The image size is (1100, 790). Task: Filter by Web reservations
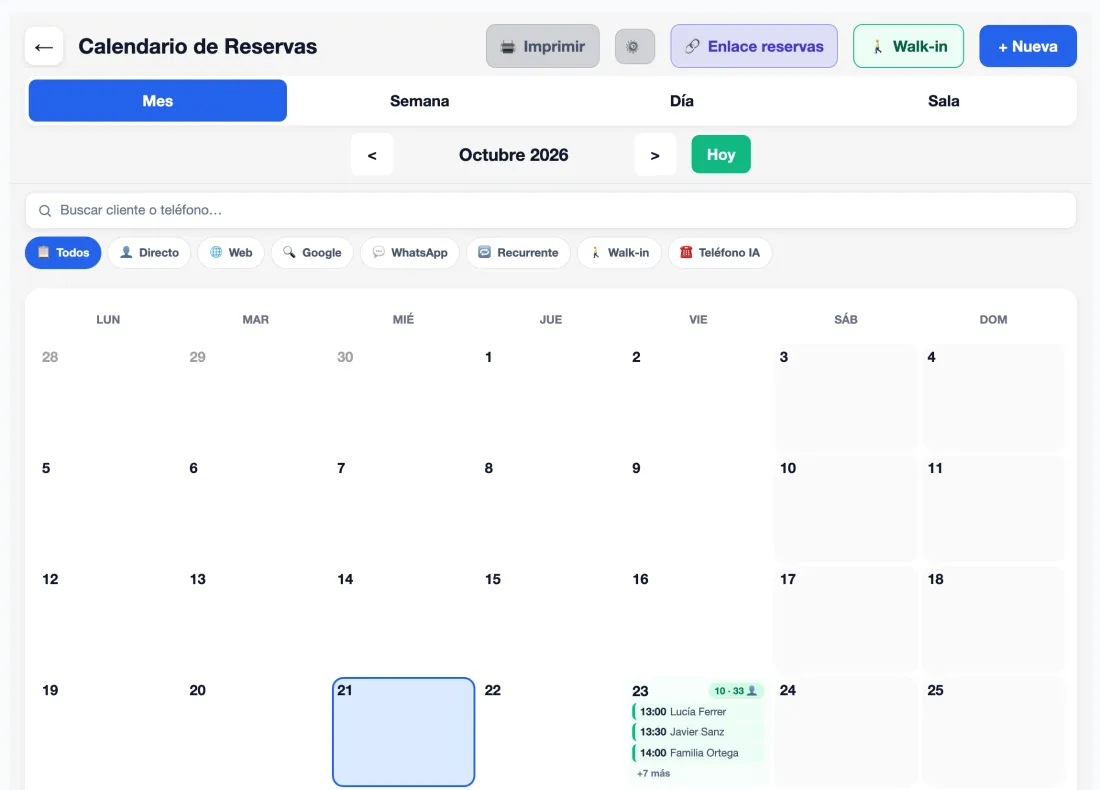[x=231, y=253]
